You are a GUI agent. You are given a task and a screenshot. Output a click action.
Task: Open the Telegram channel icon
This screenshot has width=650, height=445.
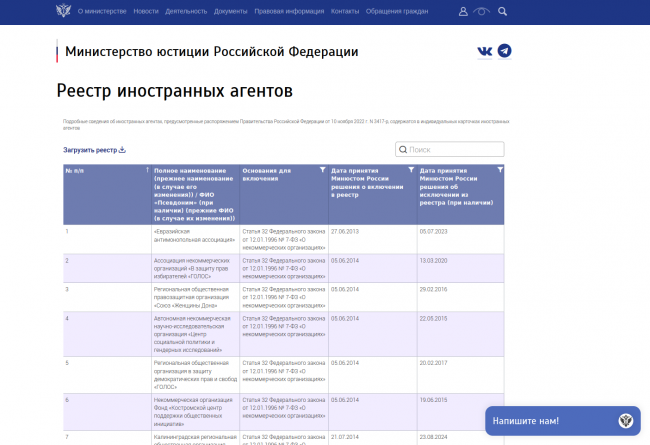pyautogui.click(x=504, y=51)
